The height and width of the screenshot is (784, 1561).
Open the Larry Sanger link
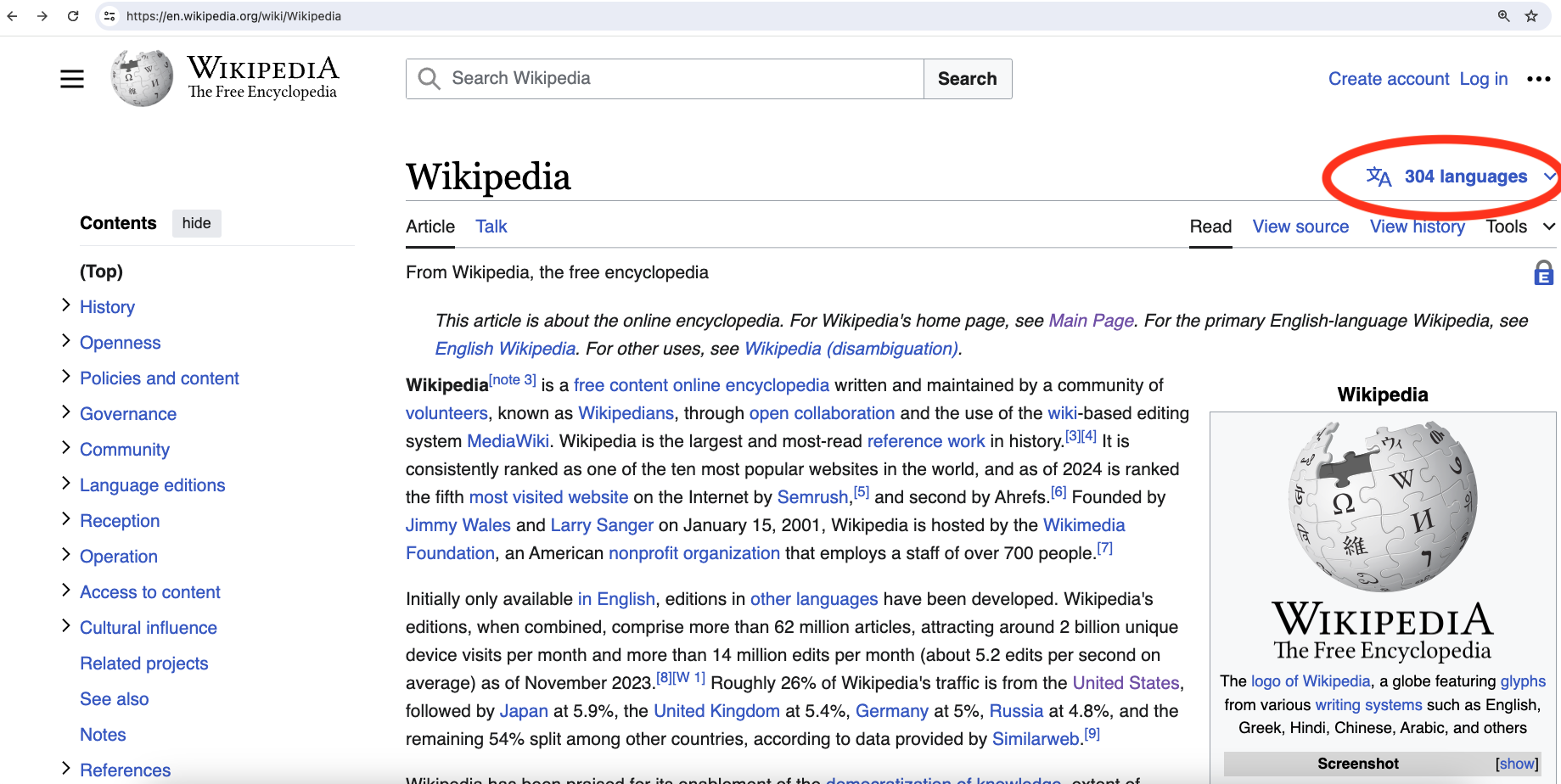602,525
